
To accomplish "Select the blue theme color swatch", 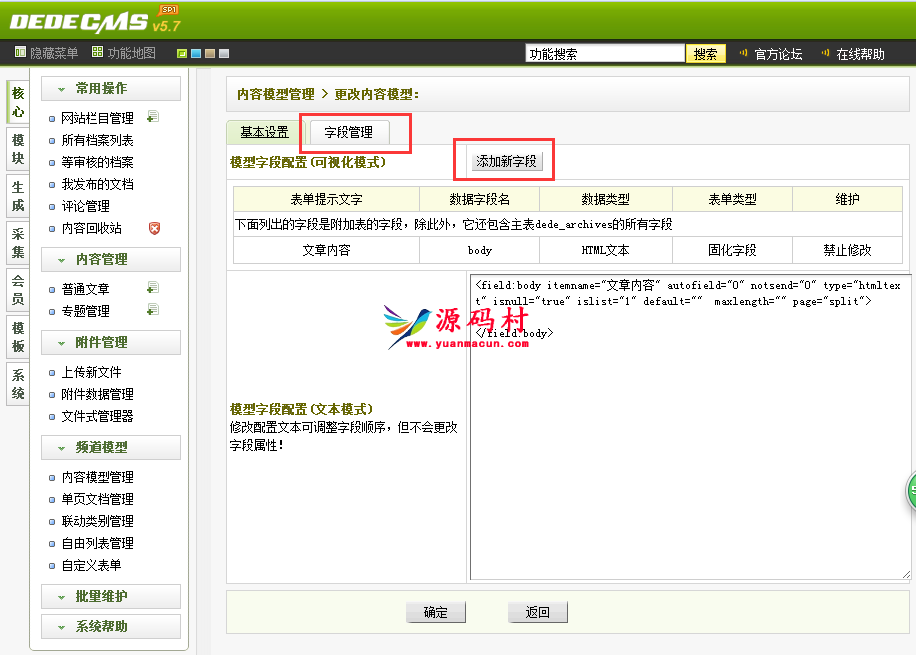I will click(x=196, y=54).
